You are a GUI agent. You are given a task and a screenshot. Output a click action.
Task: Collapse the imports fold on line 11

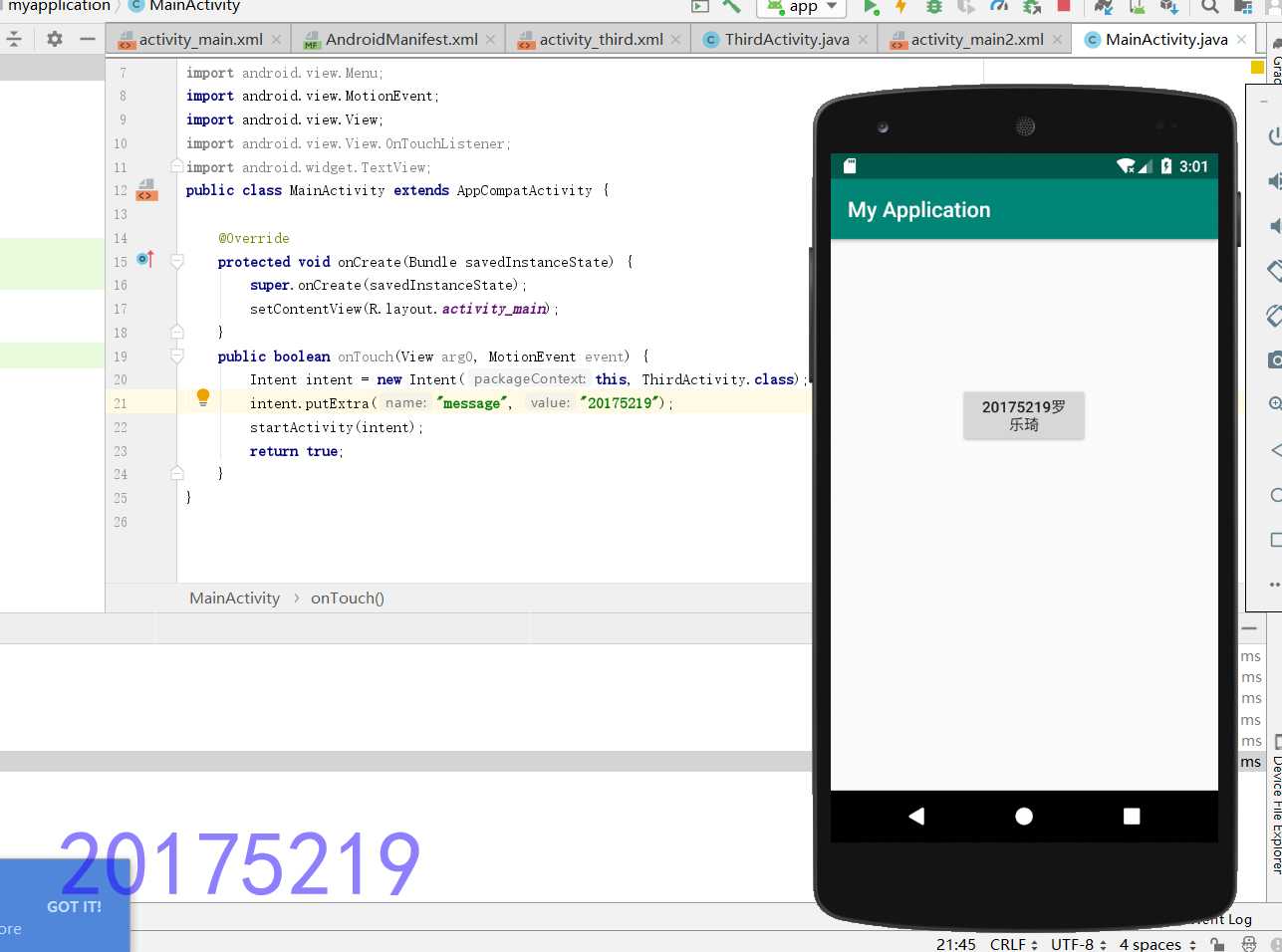[177, 166]
